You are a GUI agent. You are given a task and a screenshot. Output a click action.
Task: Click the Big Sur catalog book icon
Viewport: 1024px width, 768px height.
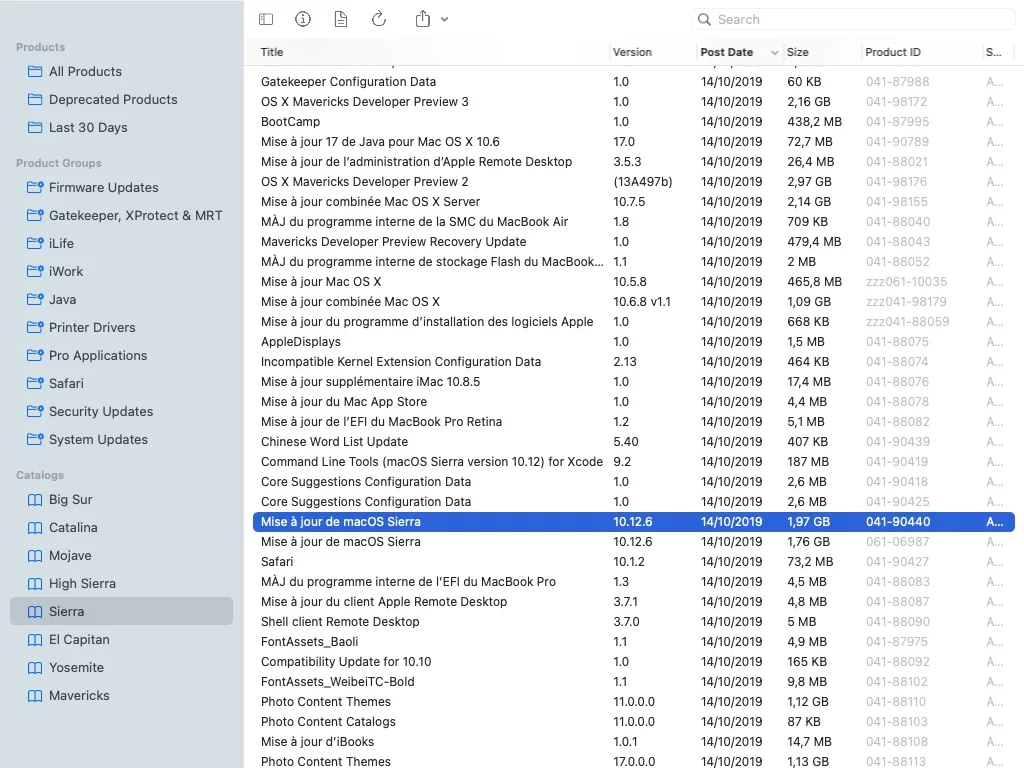point(35,500)
